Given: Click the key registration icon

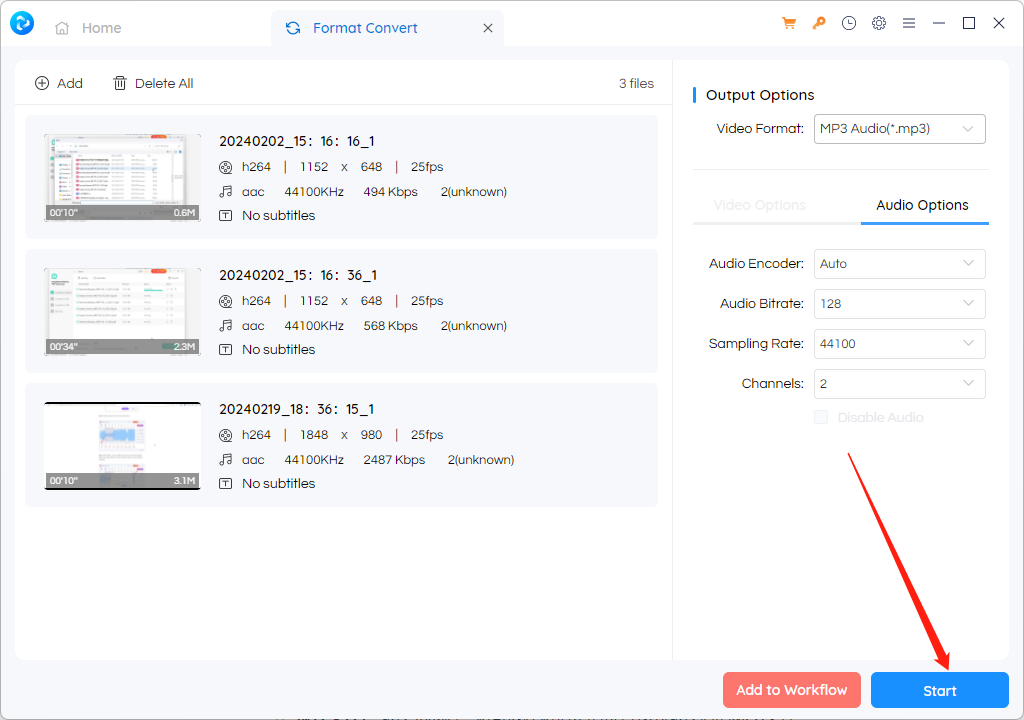Looking at the screenshot, I should pyautogui.click(x=819, y=23).
